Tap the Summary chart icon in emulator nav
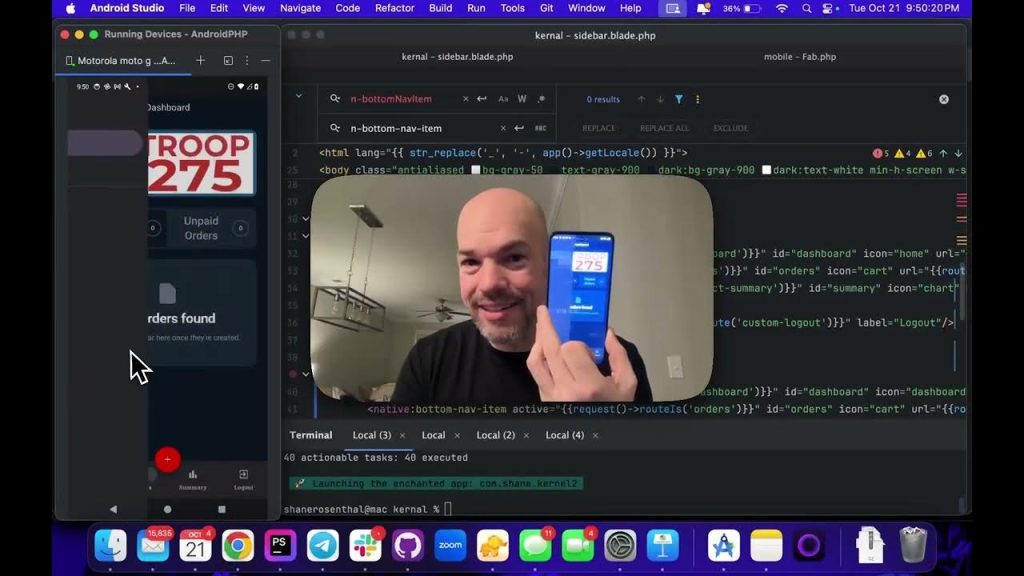 (193, 475)
